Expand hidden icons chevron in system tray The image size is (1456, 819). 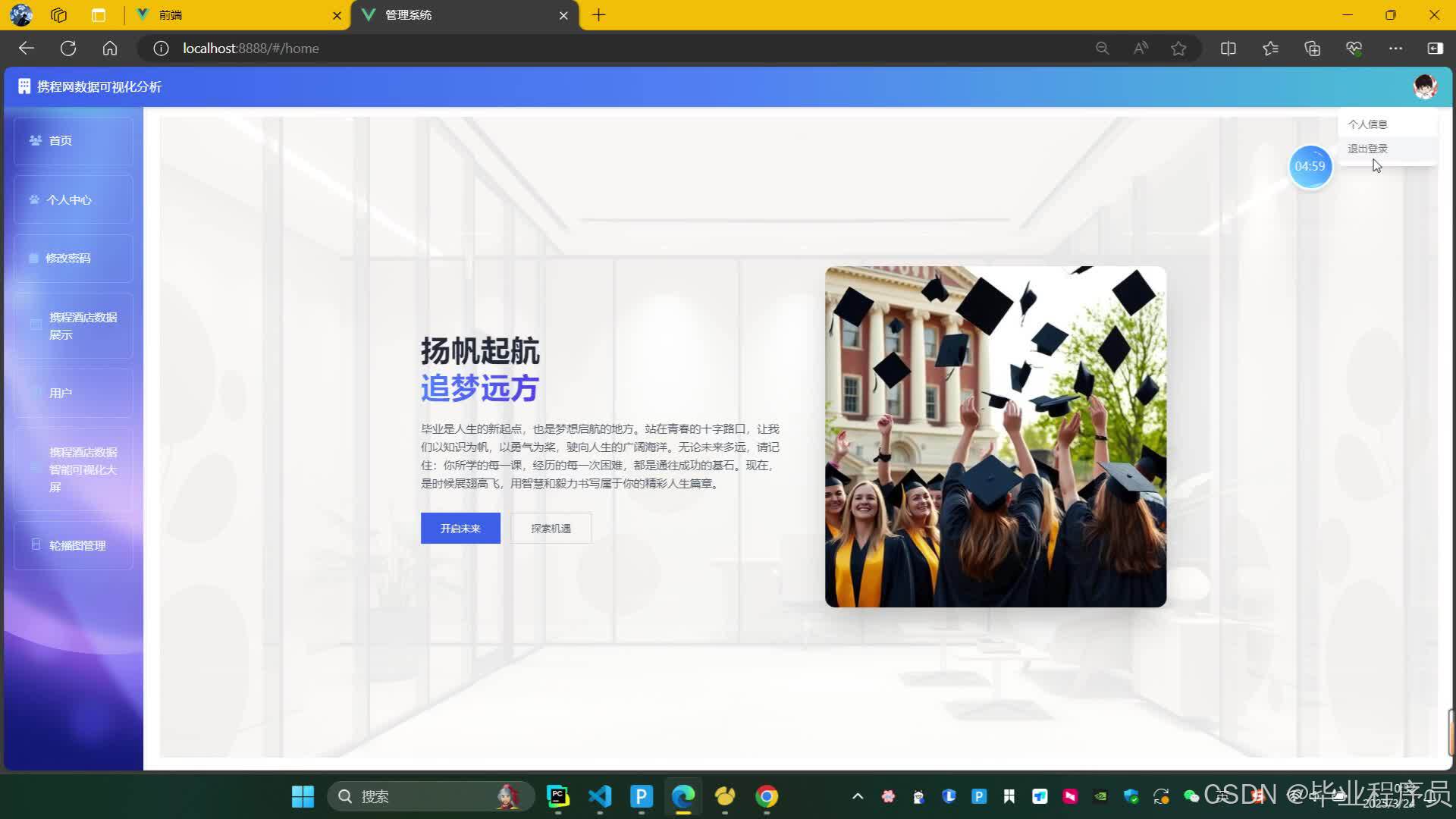tap(857, 796)
